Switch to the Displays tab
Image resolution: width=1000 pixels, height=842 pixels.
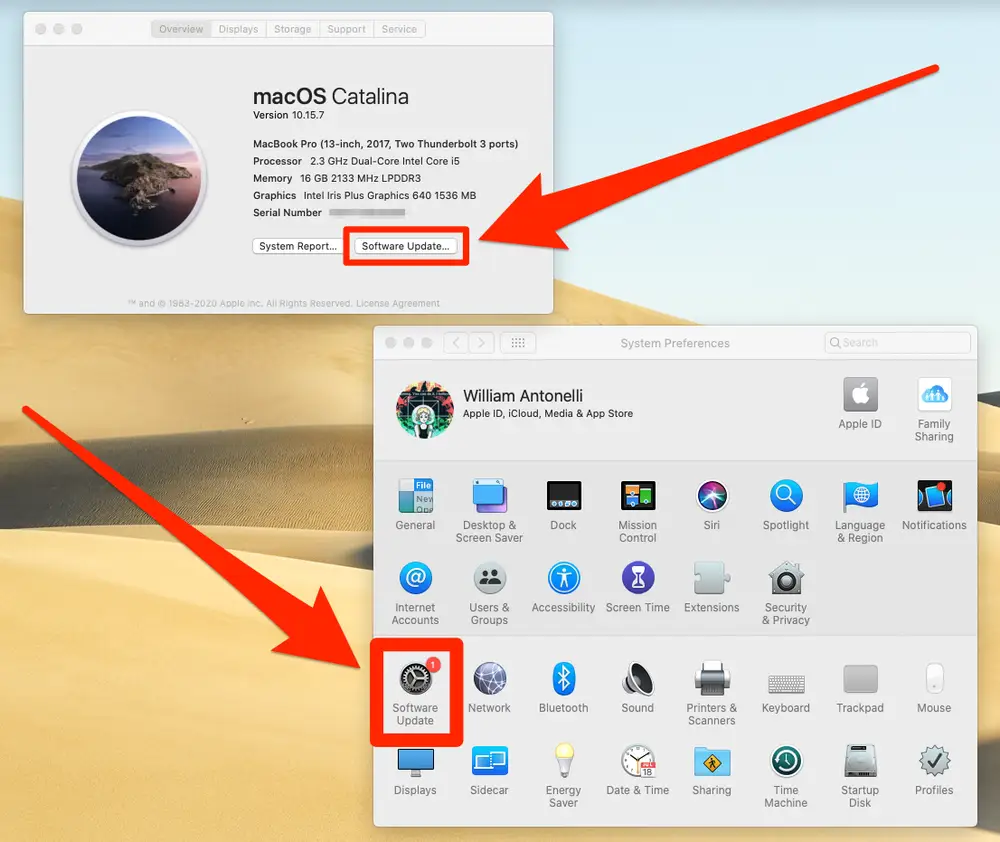[x=238, y=29]
